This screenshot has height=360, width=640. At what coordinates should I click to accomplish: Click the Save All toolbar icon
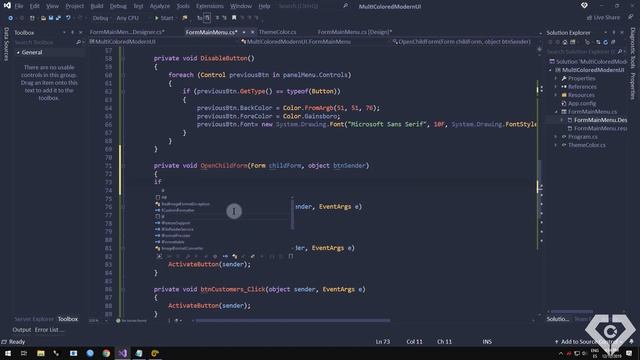(x=58, y=18)
